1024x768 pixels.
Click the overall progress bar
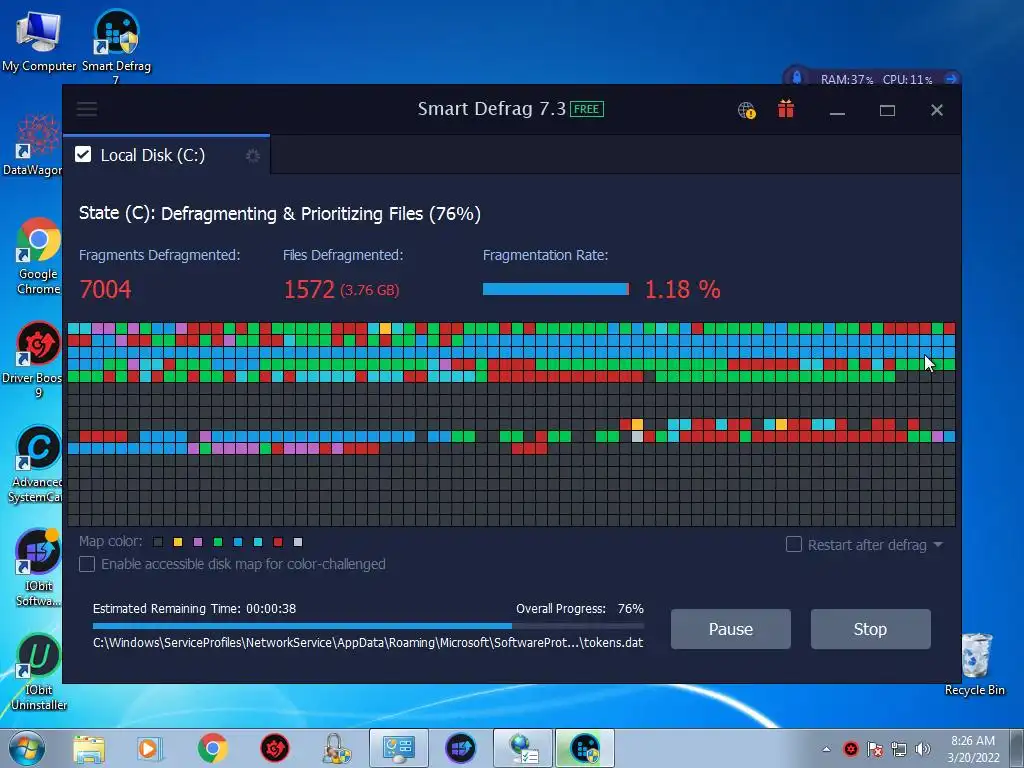(368, 626)
